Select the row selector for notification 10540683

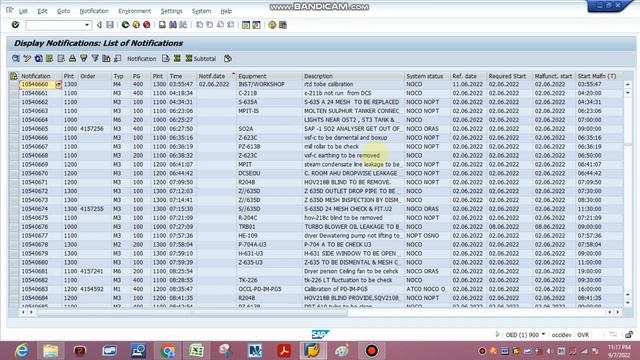pyautogui.click(x=14, y=289)
